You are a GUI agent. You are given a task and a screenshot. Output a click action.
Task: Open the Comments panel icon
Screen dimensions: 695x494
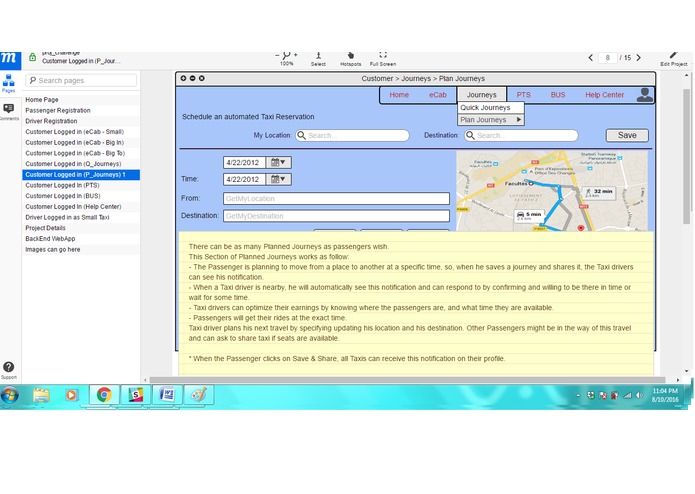(x=8, y=111)
